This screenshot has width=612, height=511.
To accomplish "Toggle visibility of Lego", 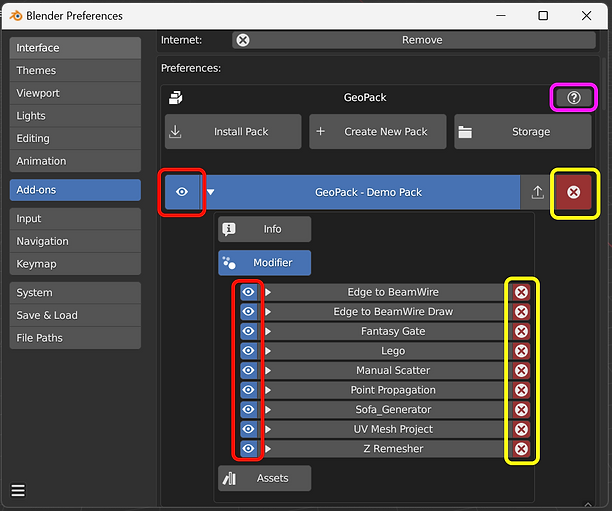I will [248, 351].
